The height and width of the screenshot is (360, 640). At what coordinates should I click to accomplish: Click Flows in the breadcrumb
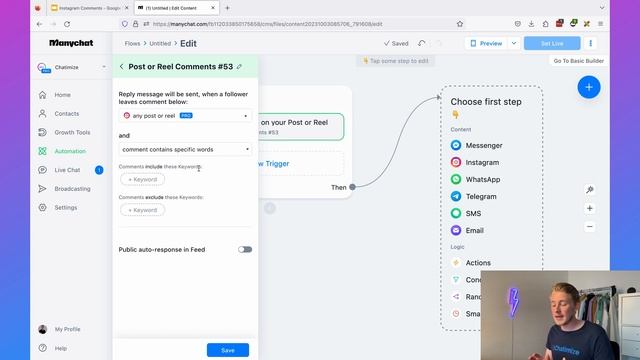pyautogui.click(x=132, y=43)
